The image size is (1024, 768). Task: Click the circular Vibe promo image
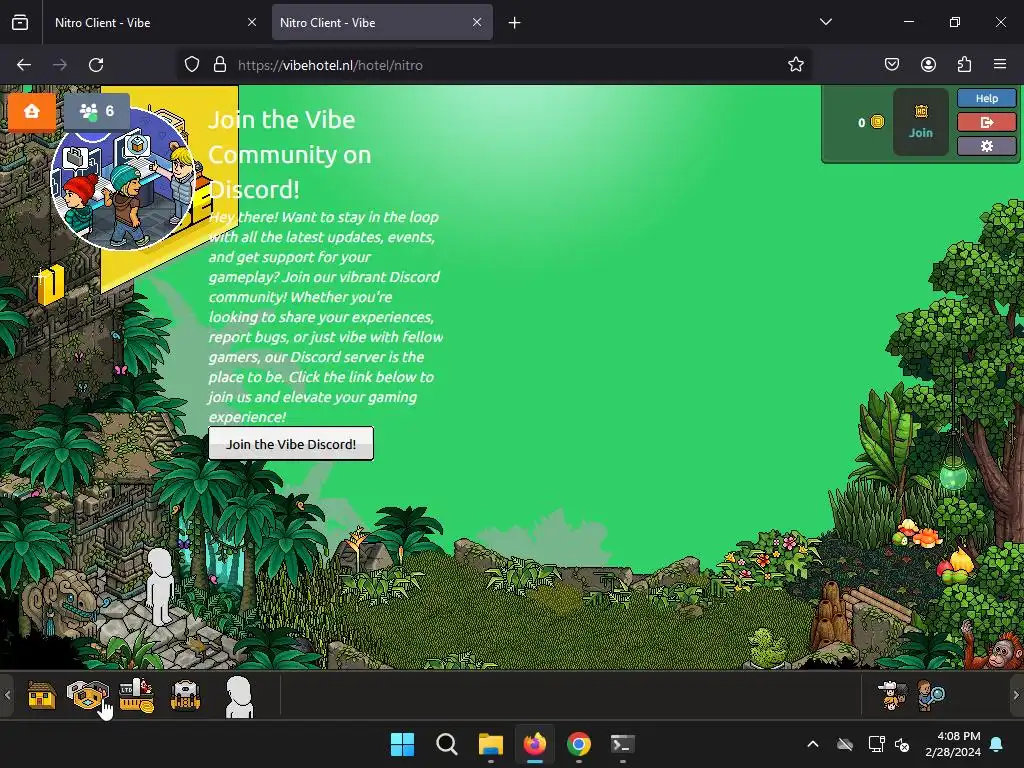click(x=123, y=178)
